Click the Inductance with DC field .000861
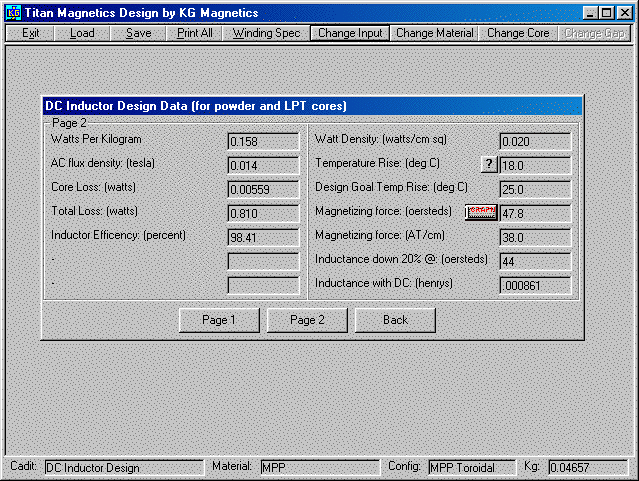This screenshot has width=639, height=481. (535, 285)
